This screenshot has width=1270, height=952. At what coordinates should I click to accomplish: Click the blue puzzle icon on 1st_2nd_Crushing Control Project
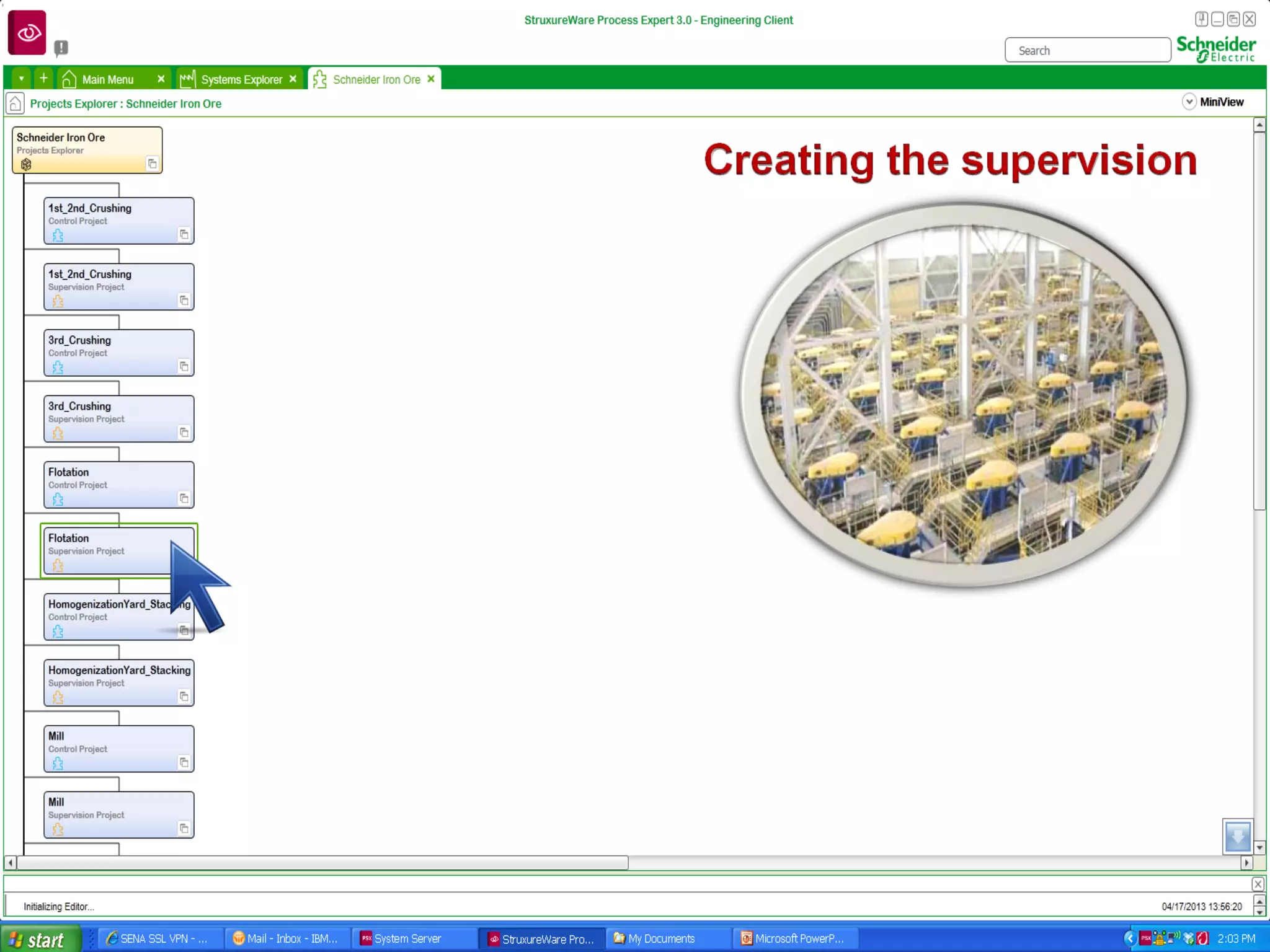pos(58,236)
